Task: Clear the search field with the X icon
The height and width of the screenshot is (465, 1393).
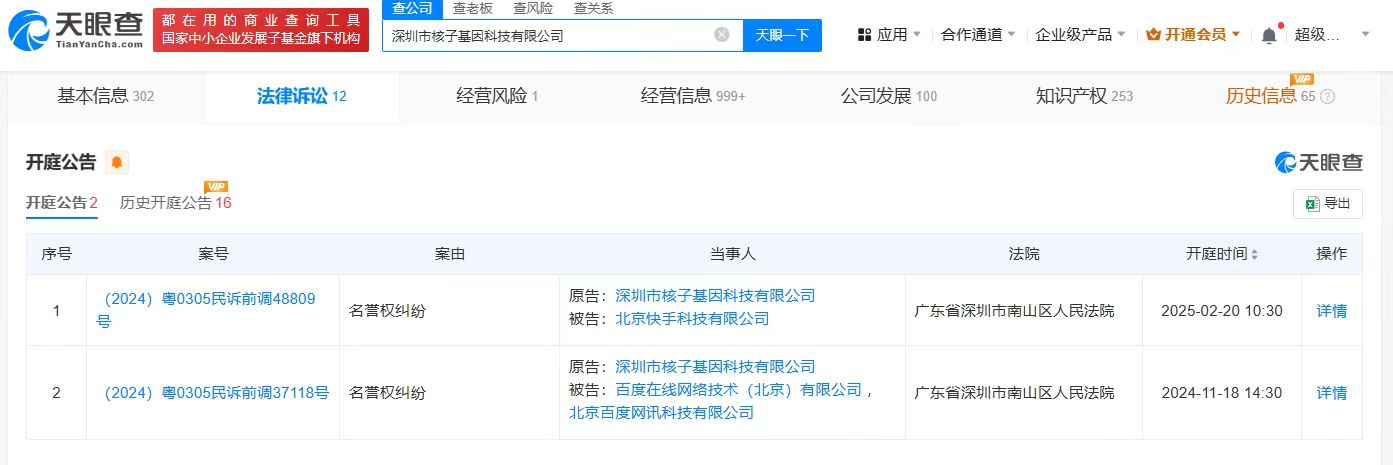Action: click(x=722, y=35)
